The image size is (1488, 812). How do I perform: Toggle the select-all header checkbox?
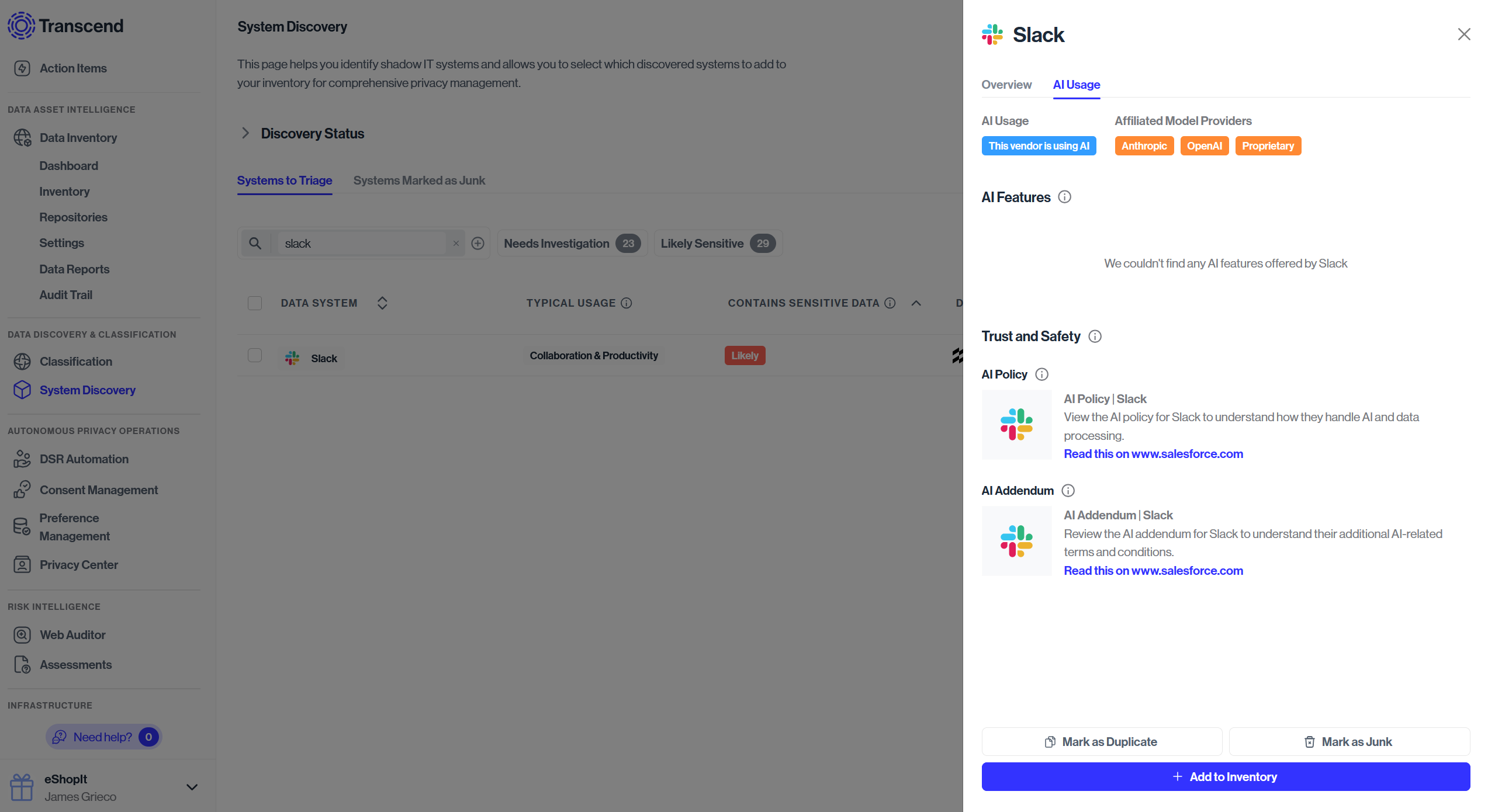click(255, 303)
